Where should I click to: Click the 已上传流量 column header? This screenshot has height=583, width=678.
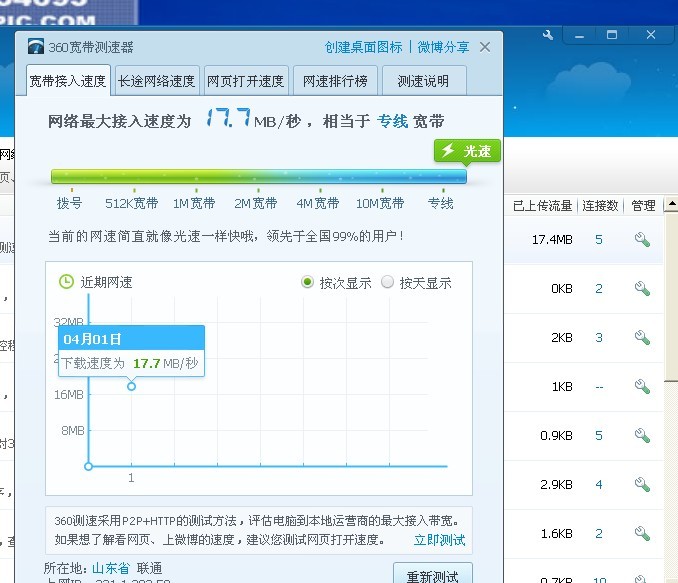[x=542, y=205]
